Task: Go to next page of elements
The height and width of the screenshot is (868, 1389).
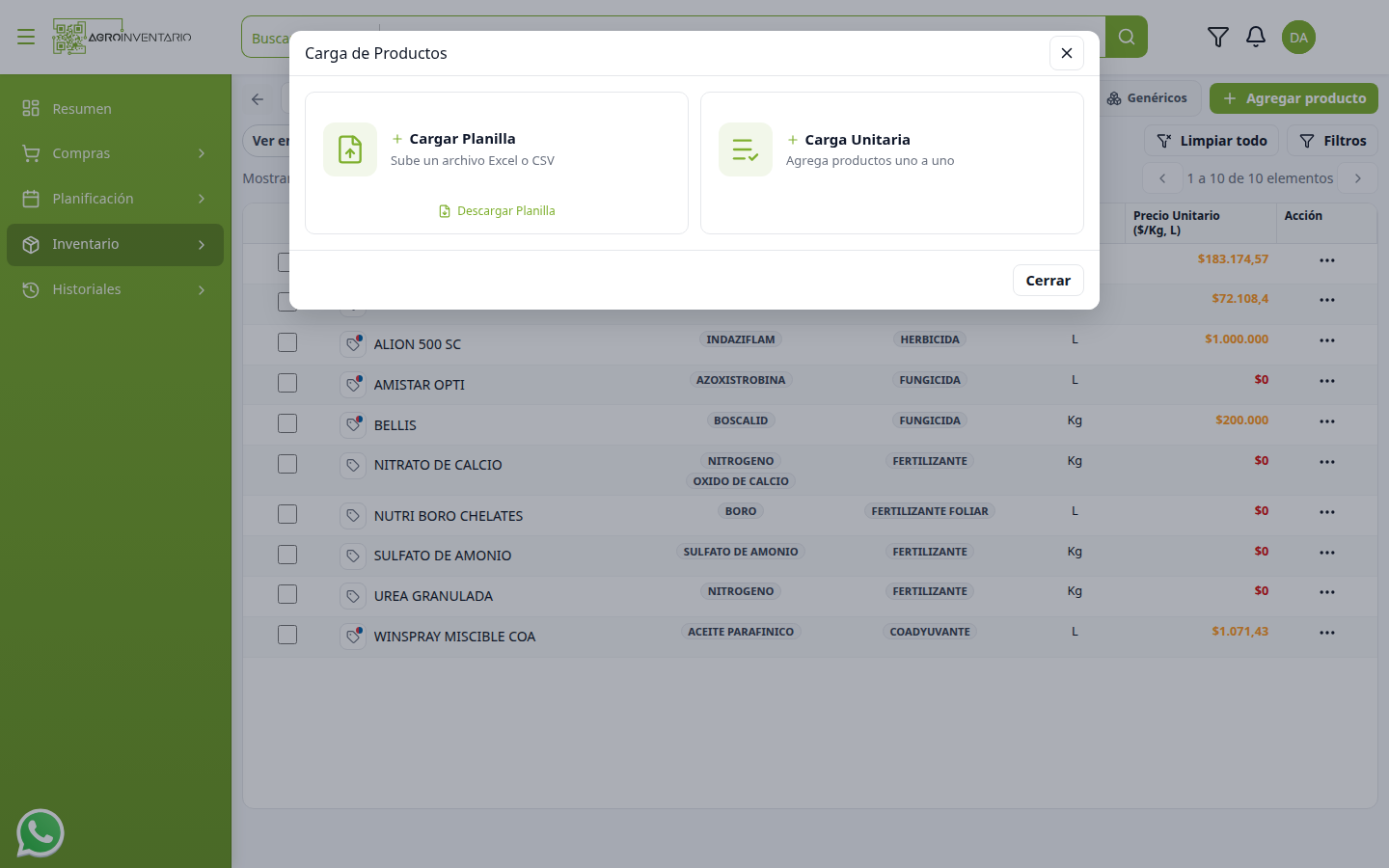Action: (1358, 178)
